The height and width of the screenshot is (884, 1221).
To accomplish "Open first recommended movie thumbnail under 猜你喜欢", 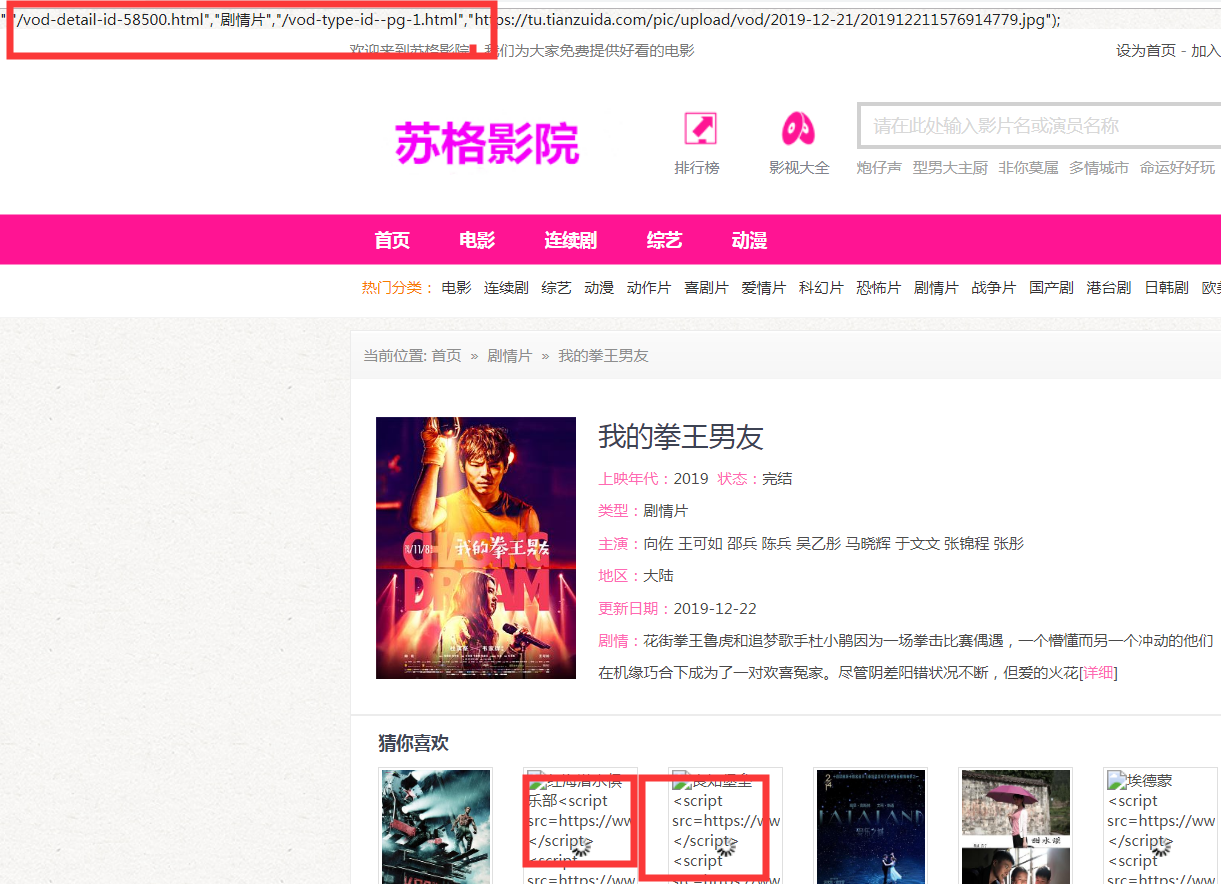I will click(436, 826).
